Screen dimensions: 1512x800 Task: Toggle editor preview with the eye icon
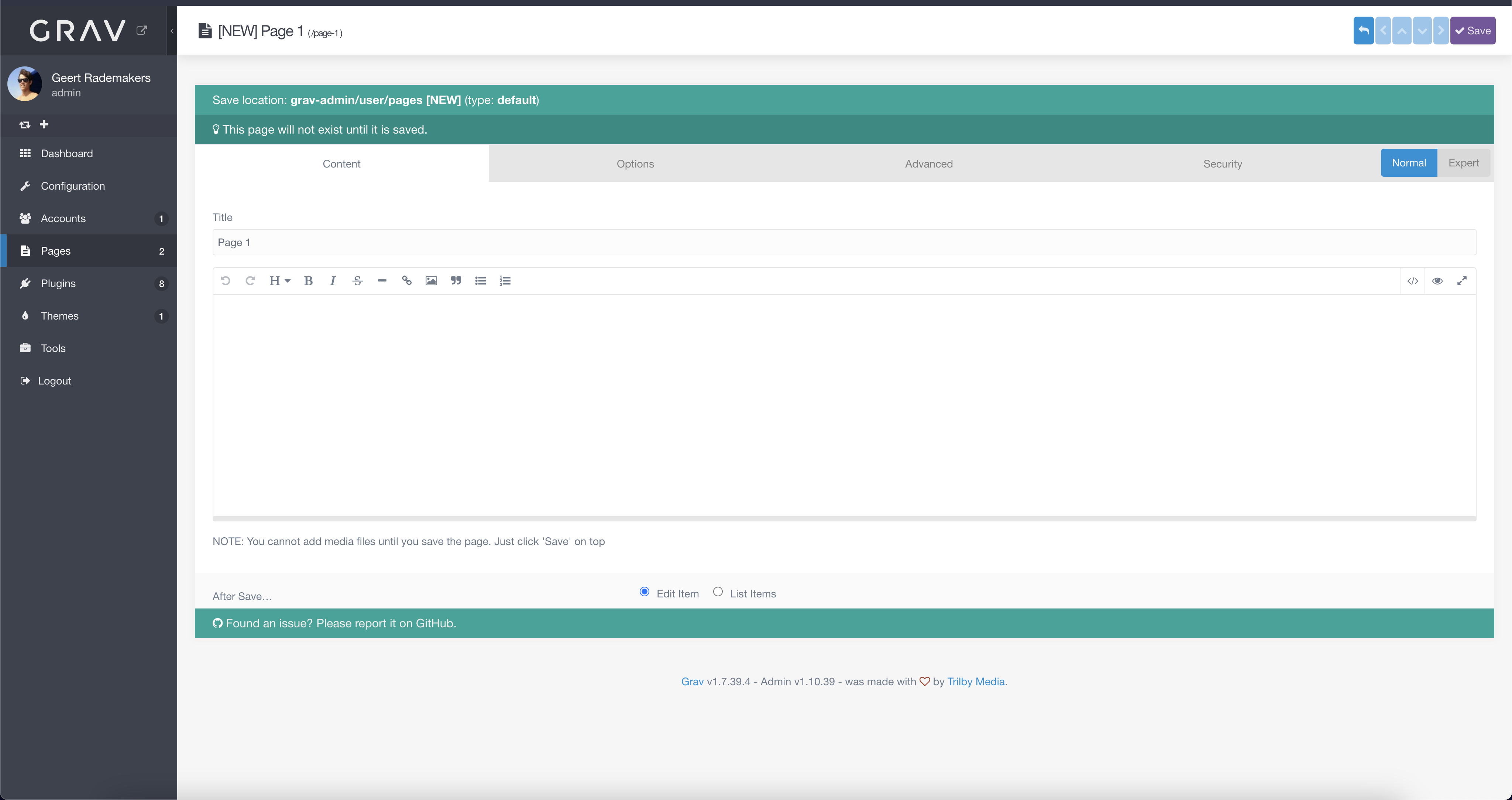[1437, 280]
